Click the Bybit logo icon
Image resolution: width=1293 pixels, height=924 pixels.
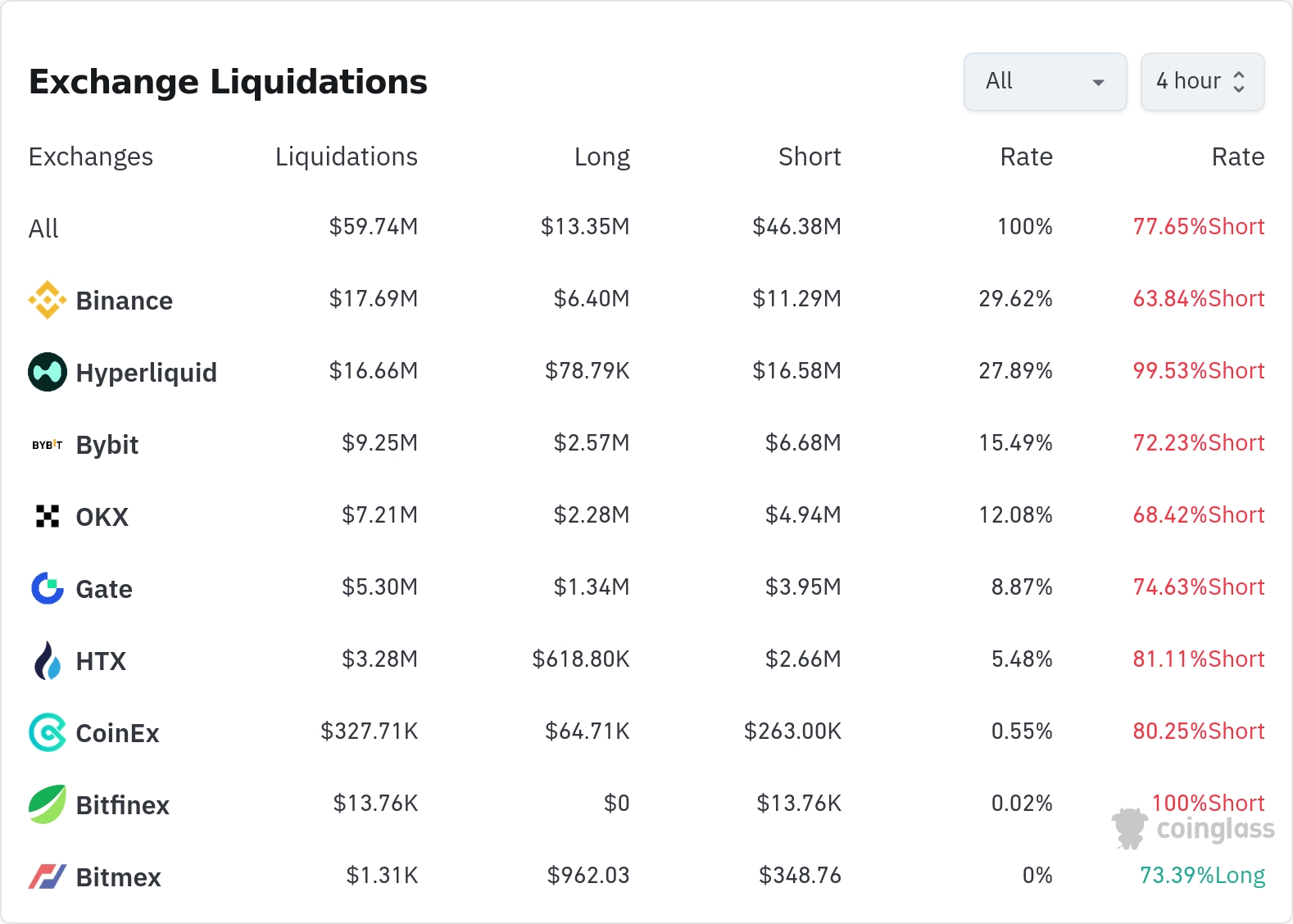48,445
